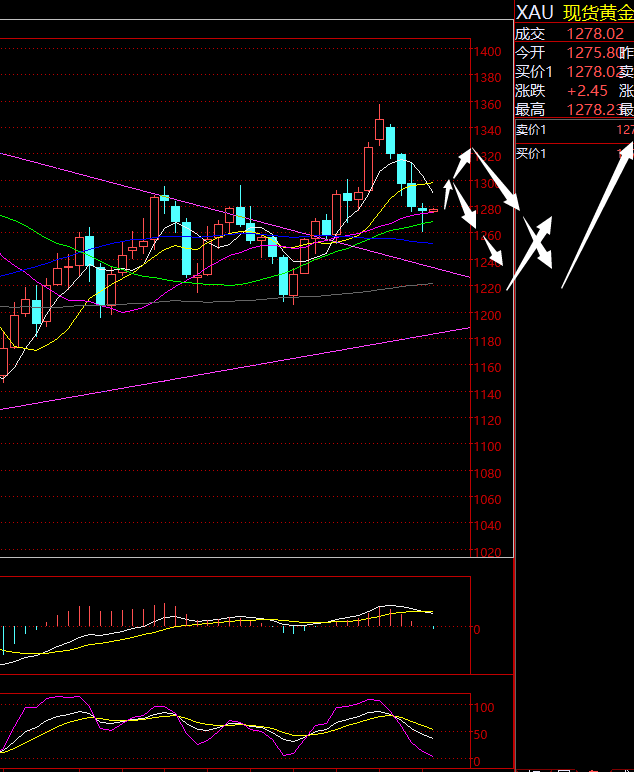Click the latest small candlestick near 1280
This screenshot has width=634, height=772.
[433, 211]
